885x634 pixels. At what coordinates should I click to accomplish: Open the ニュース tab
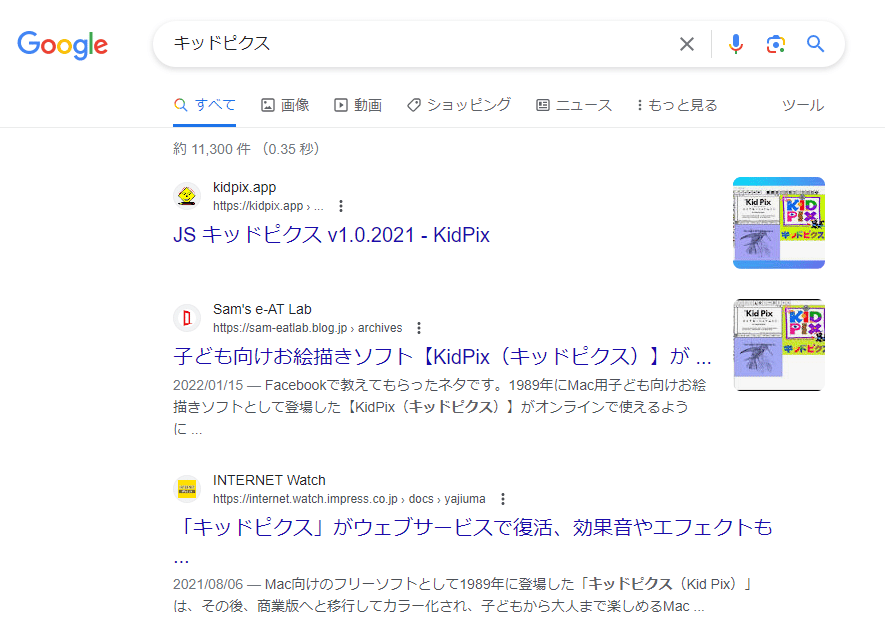[574, 105]
